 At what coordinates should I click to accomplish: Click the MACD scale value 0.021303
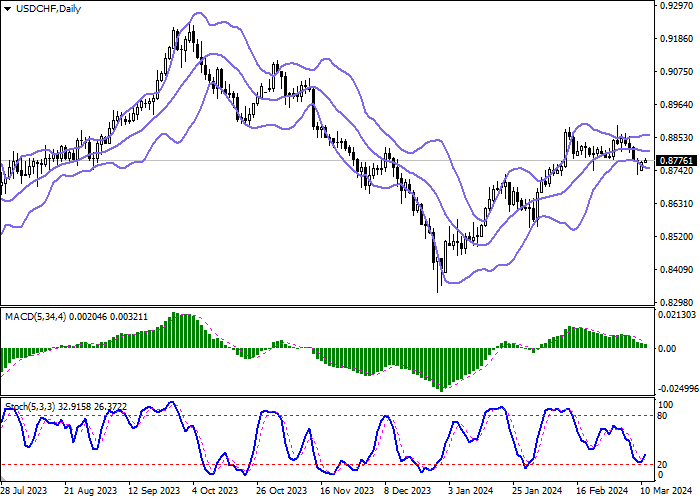pos(677,315)
